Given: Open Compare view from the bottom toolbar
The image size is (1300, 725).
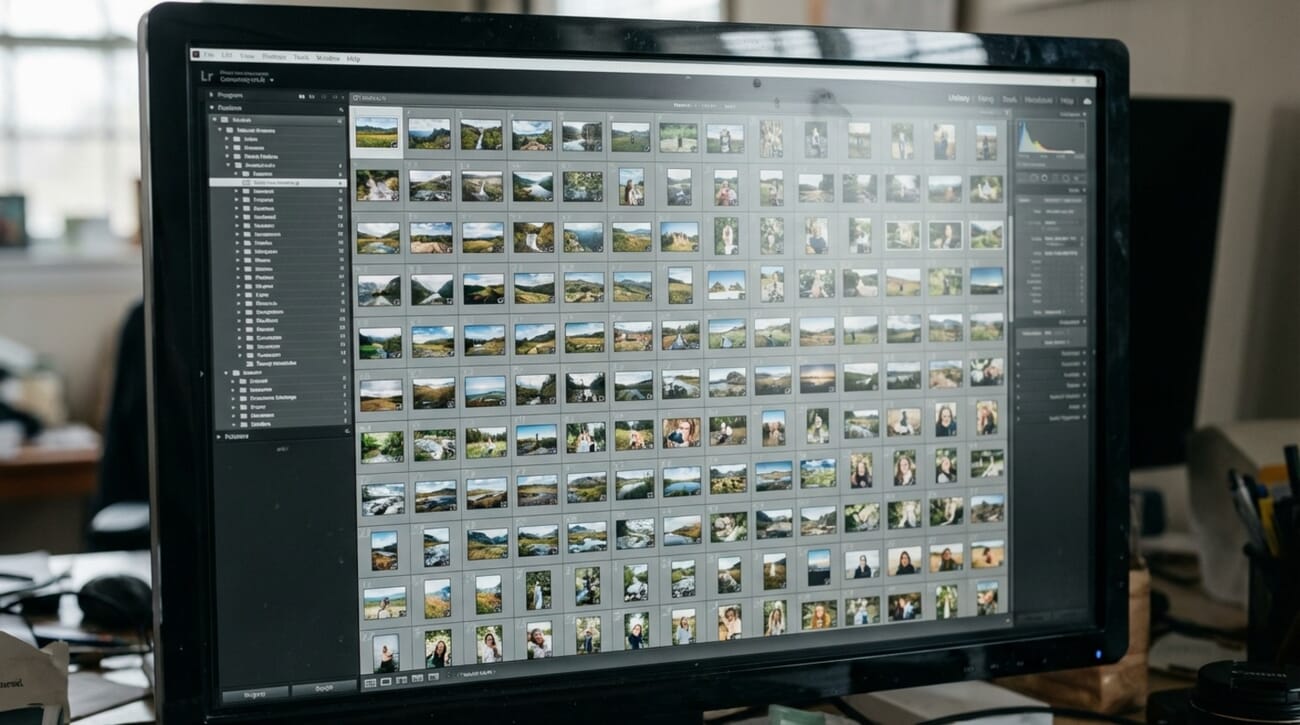Looking at the screenshot, I should point(402,680).
